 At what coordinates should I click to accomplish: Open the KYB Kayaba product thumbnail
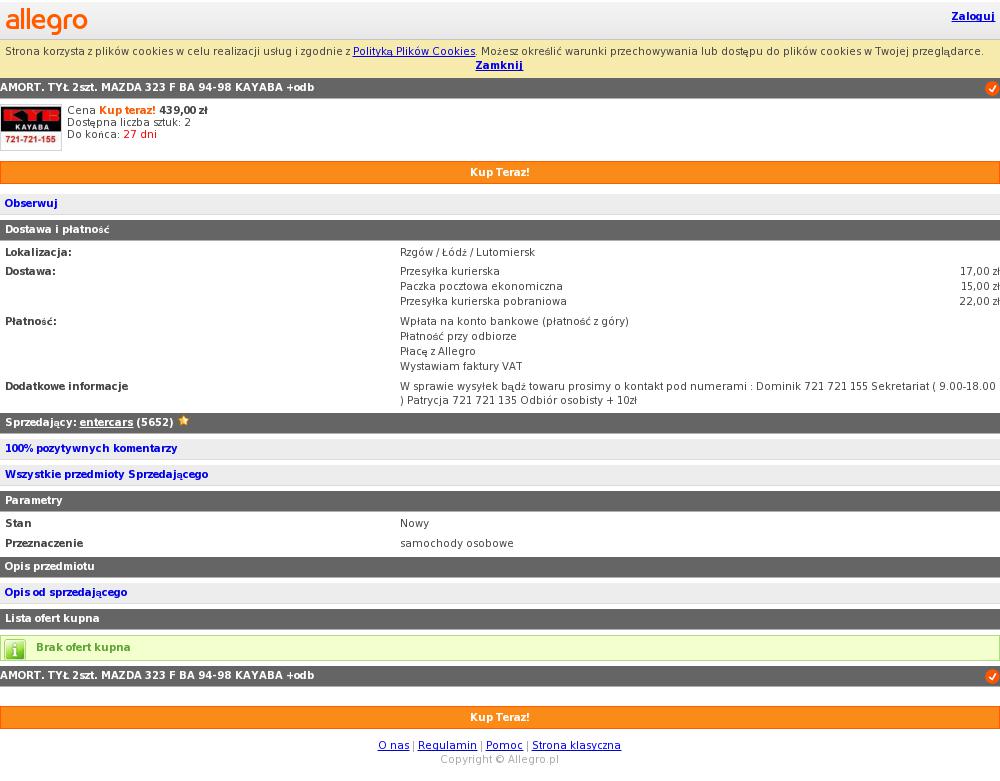tap(31, 128)
